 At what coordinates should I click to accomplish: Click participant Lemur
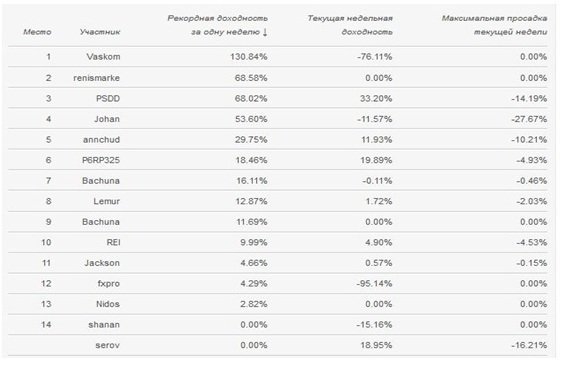click(x=106, y=201)
